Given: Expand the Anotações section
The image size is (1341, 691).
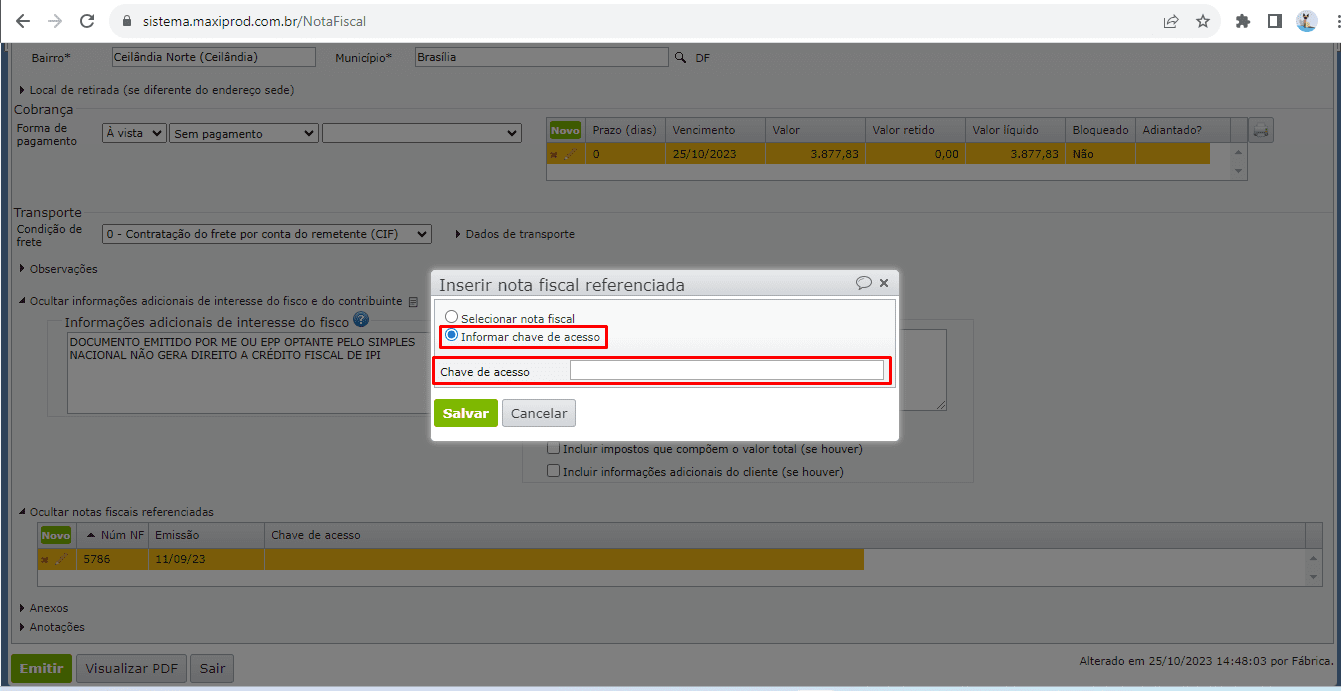Looking at the screenshot, I should click(52, 627).
